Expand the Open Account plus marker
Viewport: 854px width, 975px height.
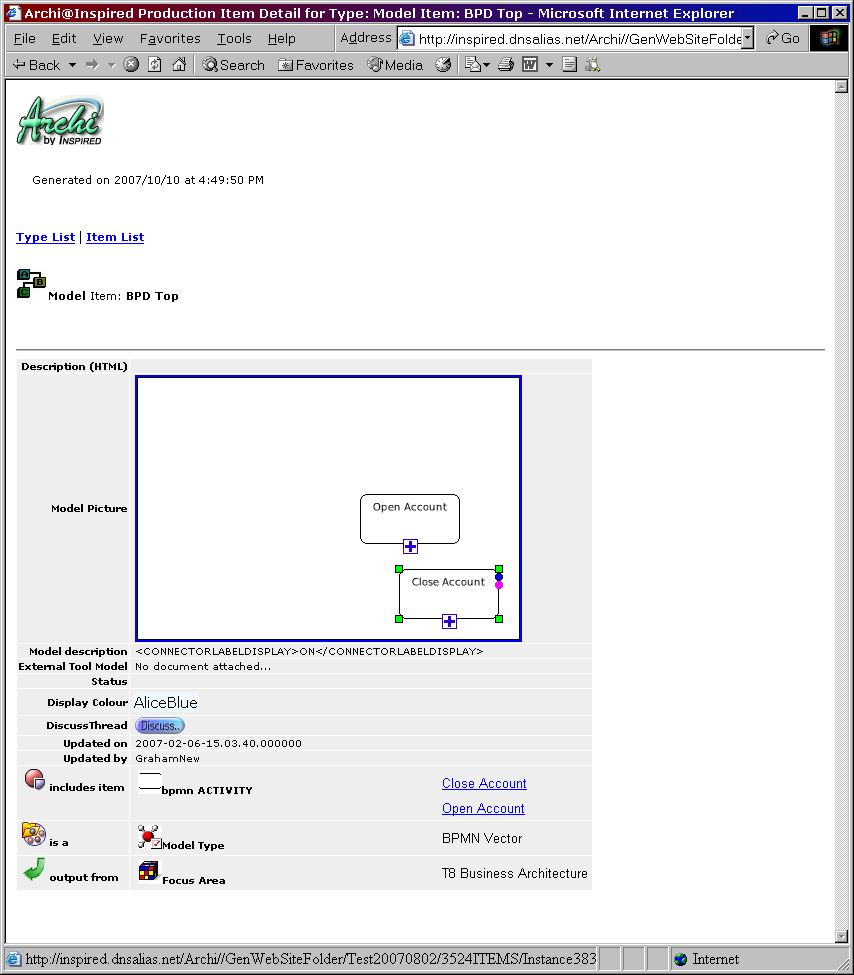[410, 546]
